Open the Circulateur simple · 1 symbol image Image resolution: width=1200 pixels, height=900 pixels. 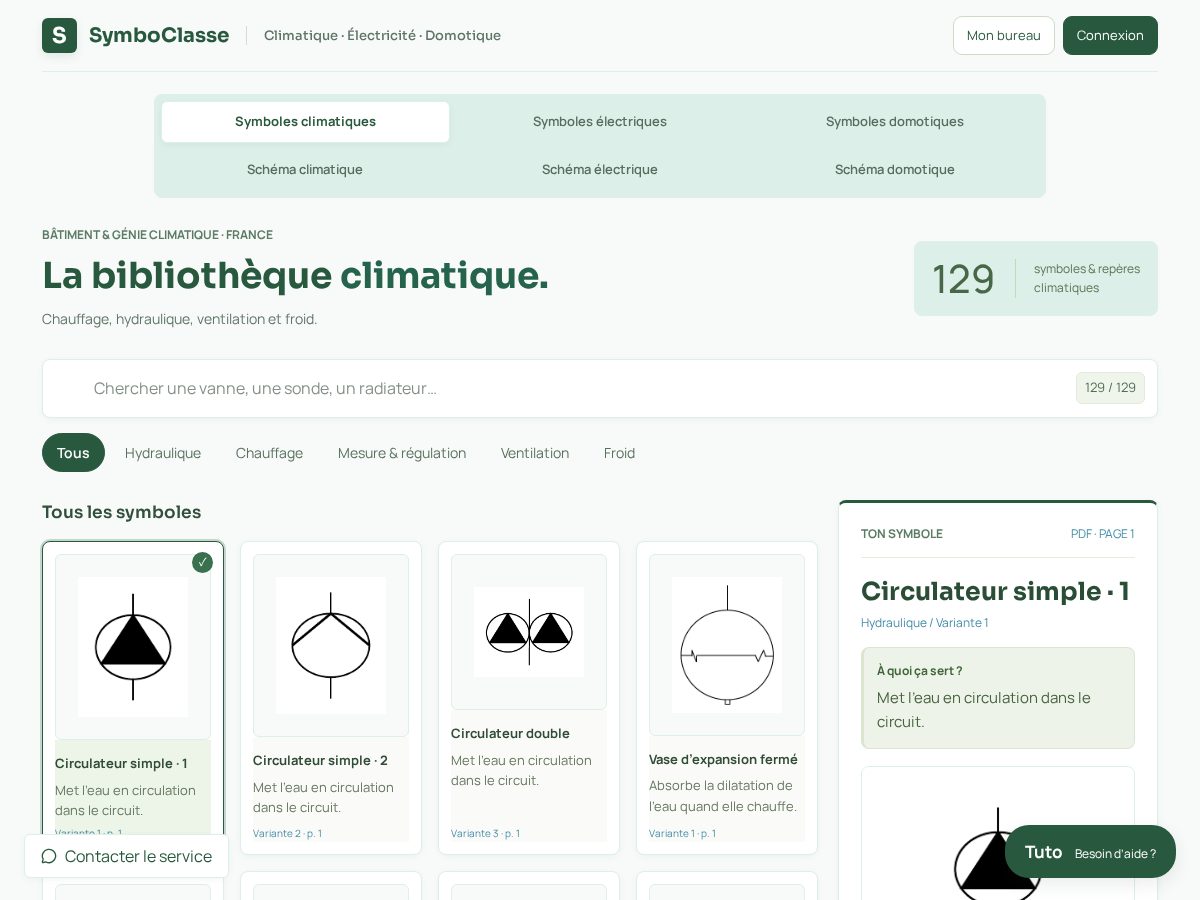(x=133, y=647)
